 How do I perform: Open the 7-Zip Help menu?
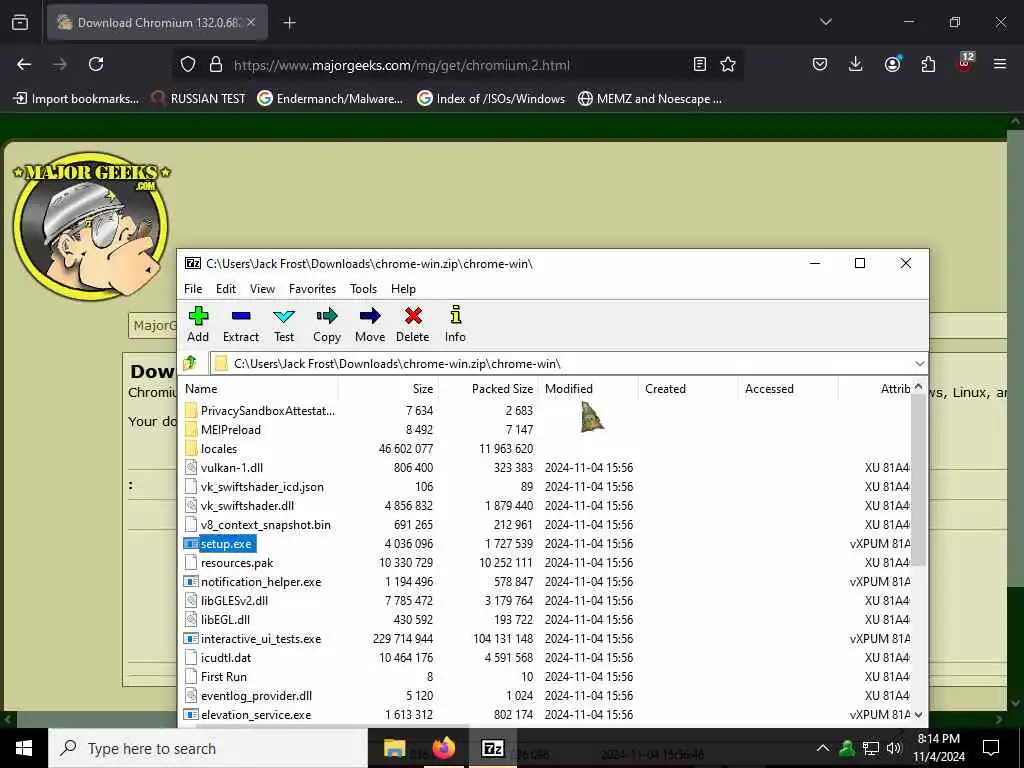coord(403,289)
